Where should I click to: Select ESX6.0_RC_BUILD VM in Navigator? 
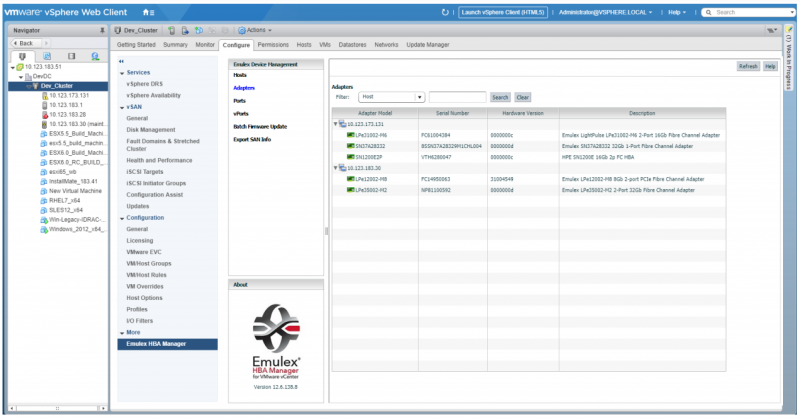[77, 162]
